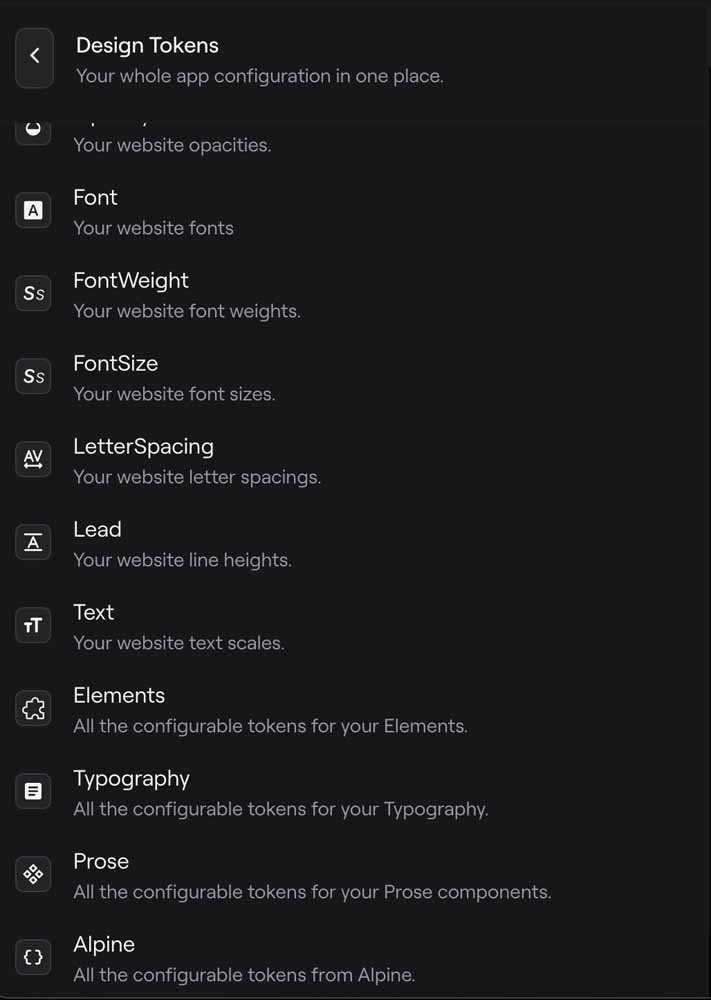Image resolution: width=711 pixels, height=1000 pixels.
Task: Click the Prose diamond grid icon
Action: click(x=34, y=875)
